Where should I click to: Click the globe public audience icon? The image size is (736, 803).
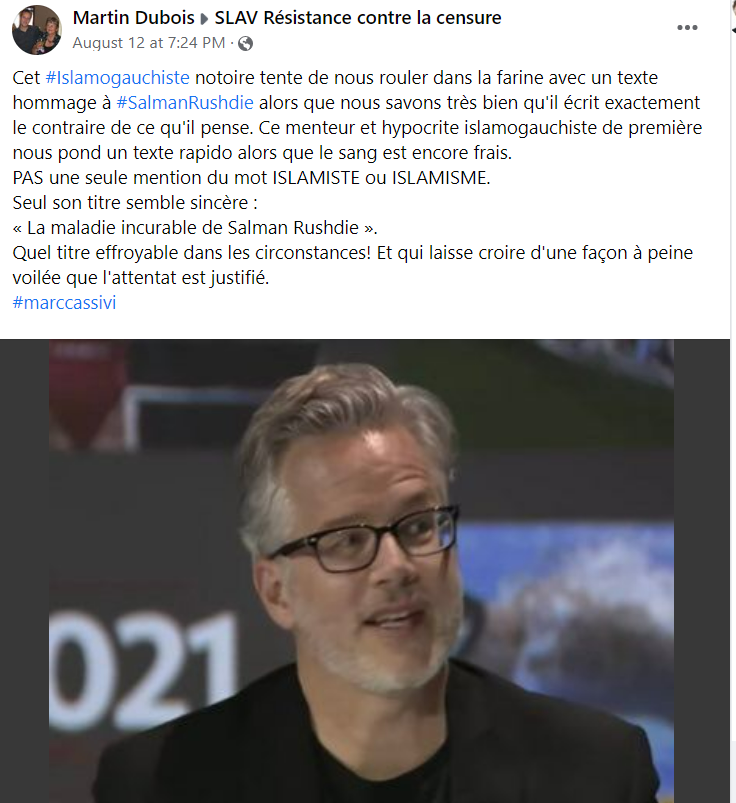(246, 44)
